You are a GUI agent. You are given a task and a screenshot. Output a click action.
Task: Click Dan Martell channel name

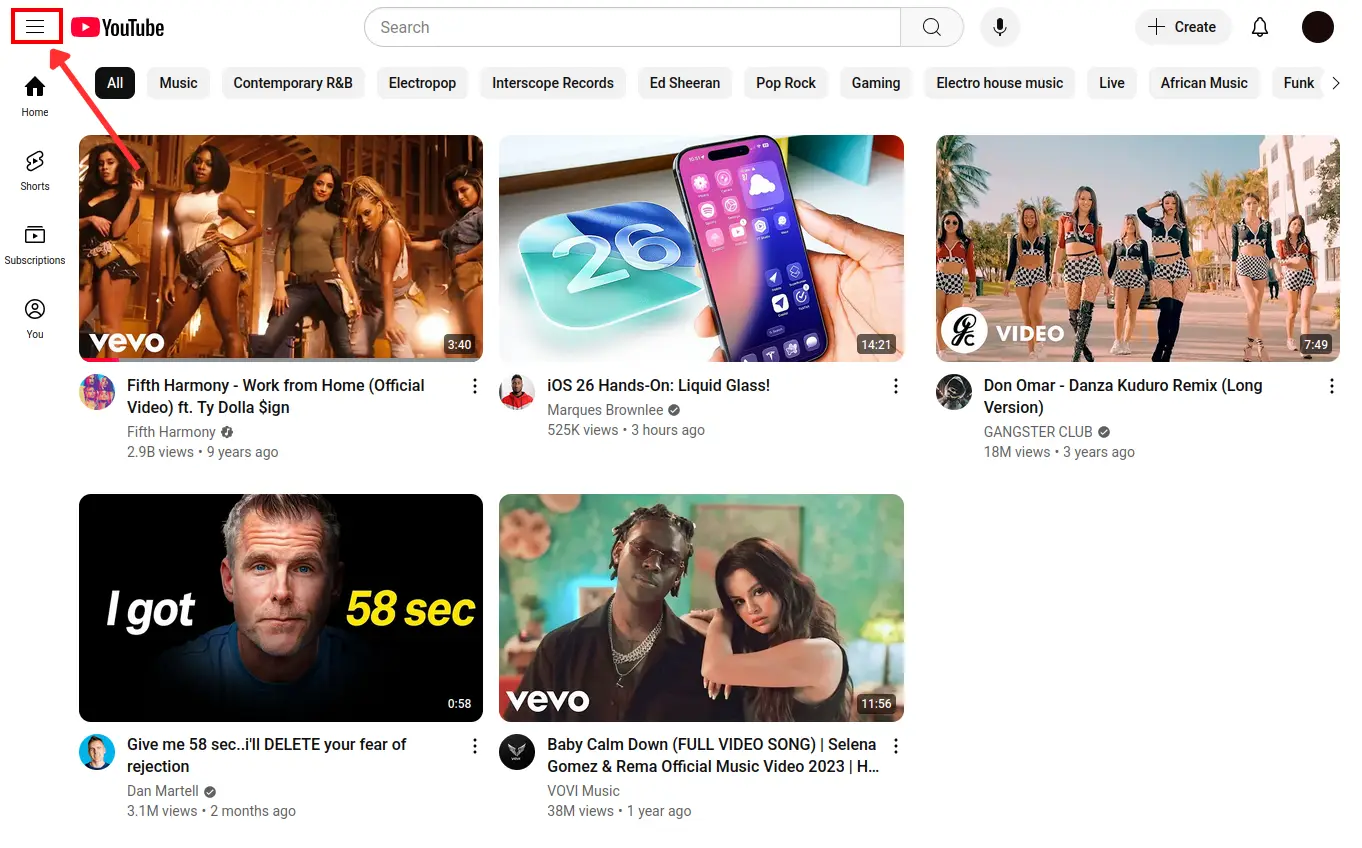pyautogui.click(x=163, y=791)
